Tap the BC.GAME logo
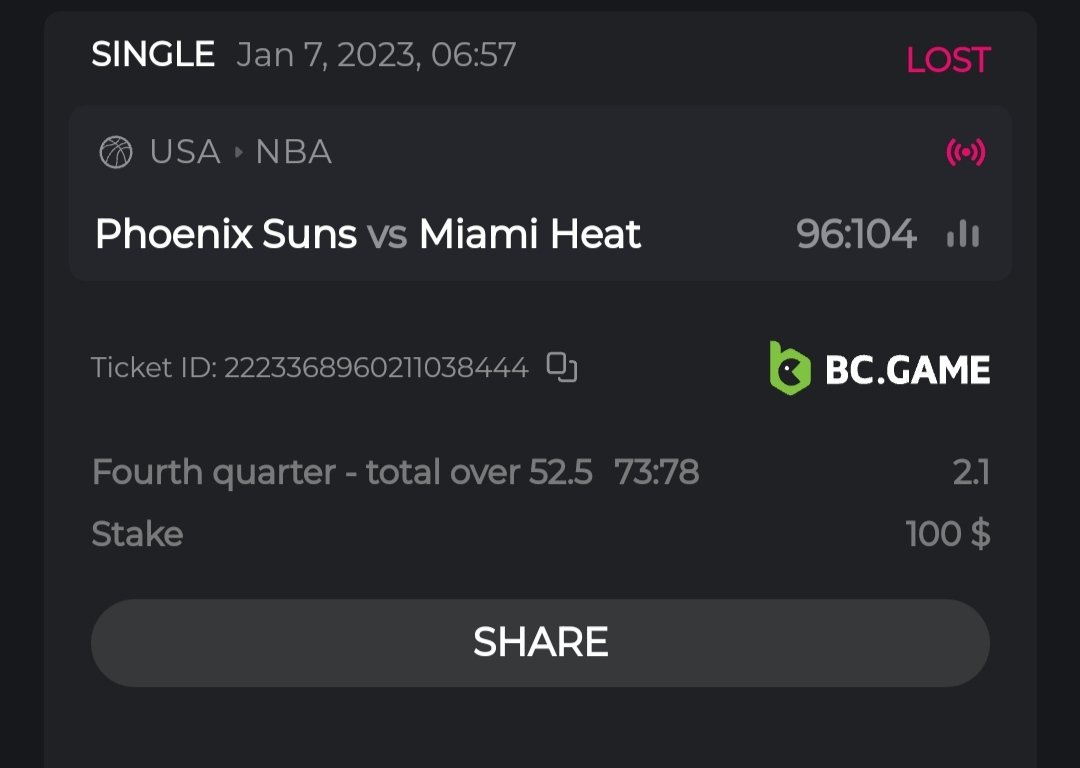Image resolution: width=1080 pixels, height=768 pixels. point(879,369)
